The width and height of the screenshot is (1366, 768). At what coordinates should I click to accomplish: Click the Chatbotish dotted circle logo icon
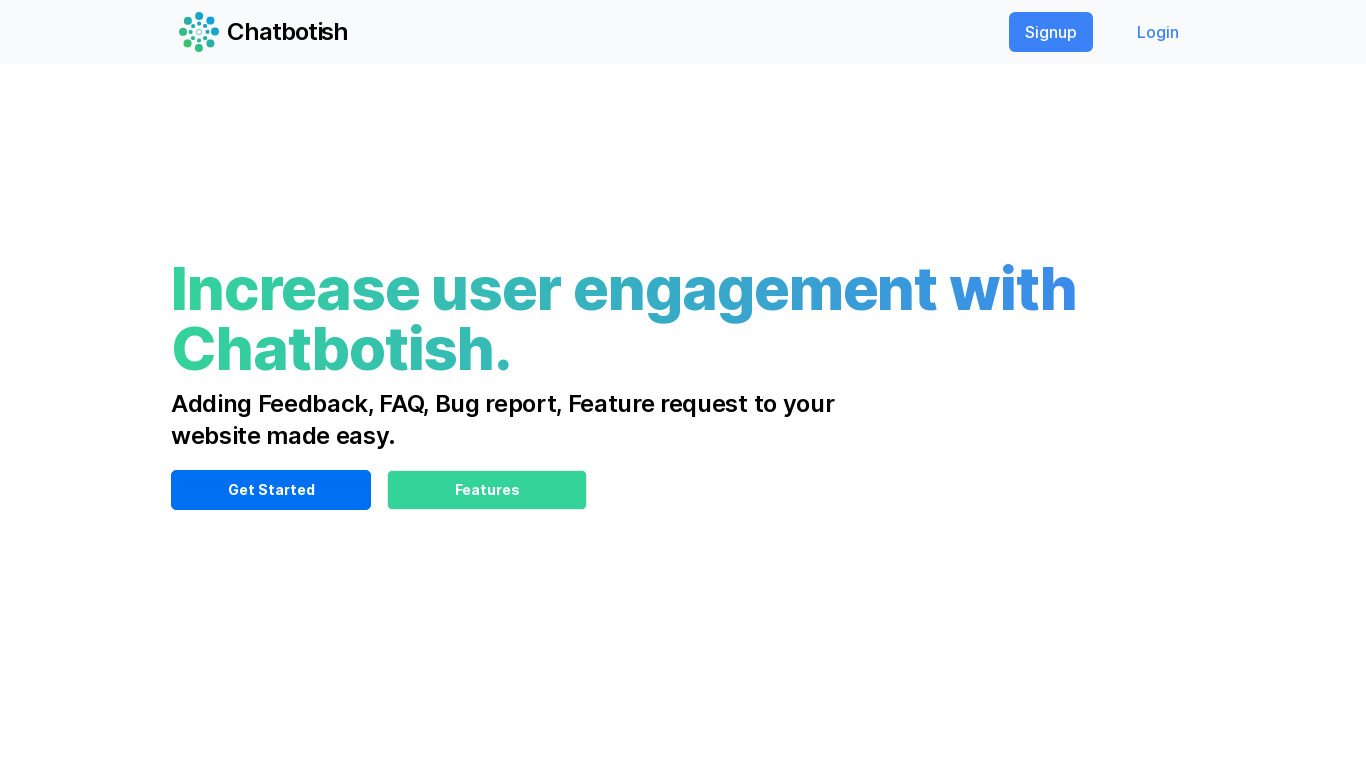click(198, 32)
